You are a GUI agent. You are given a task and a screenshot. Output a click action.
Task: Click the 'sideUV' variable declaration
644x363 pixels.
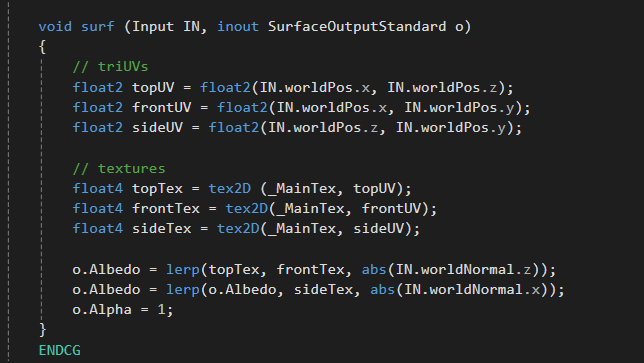click(157, 128)
